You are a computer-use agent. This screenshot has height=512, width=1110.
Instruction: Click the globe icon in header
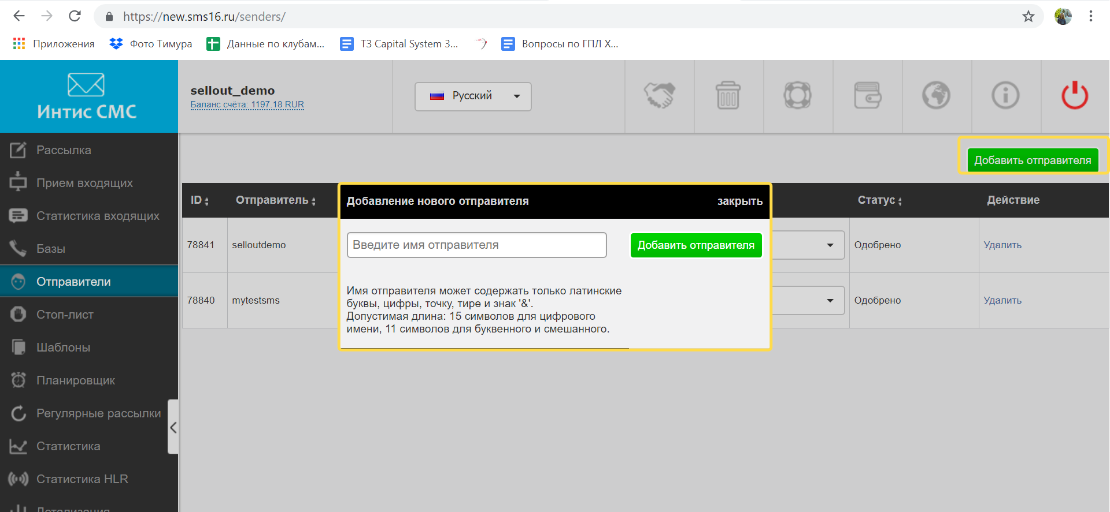[x=936, y=96]
